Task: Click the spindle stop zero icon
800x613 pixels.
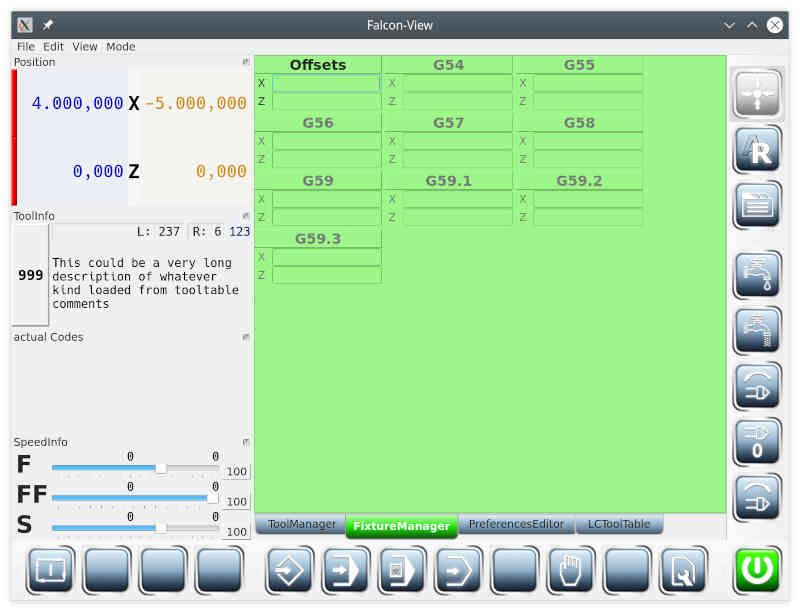Action: 757,442
